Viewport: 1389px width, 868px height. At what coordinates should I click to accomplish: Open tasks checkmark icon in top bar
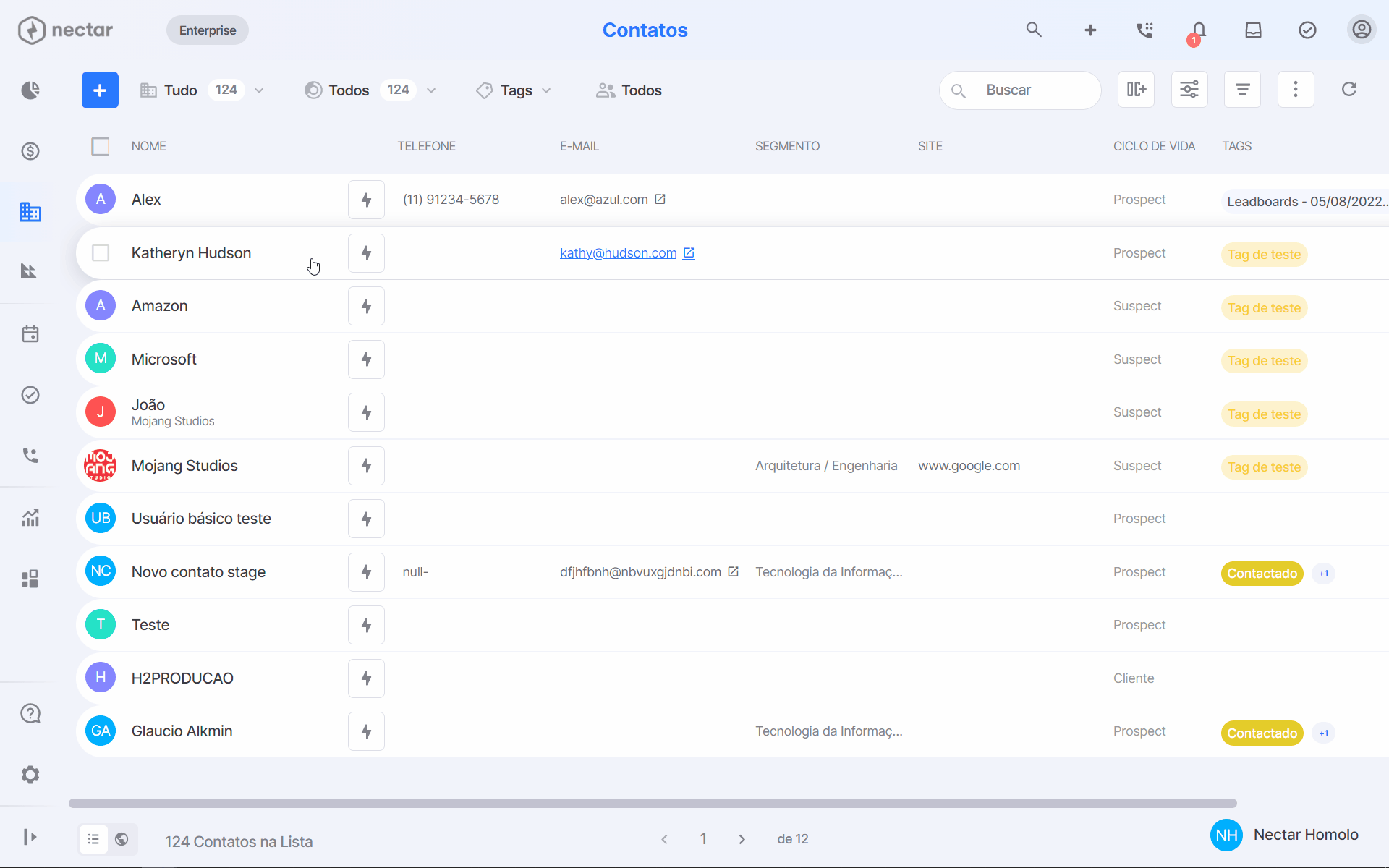pos(1307,30)
